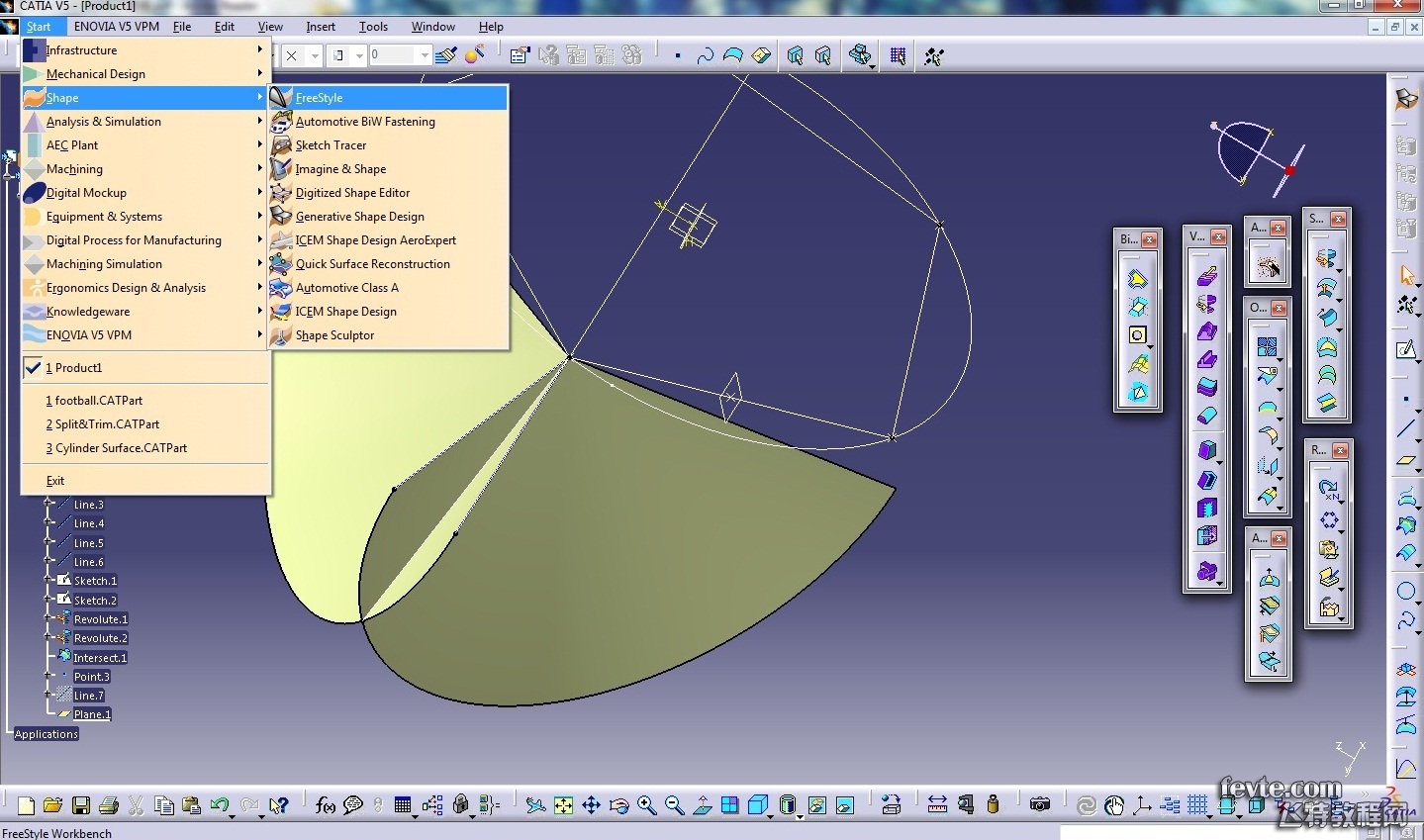
Task: Click the red handle on the compass
Action: click(1289, 171)
